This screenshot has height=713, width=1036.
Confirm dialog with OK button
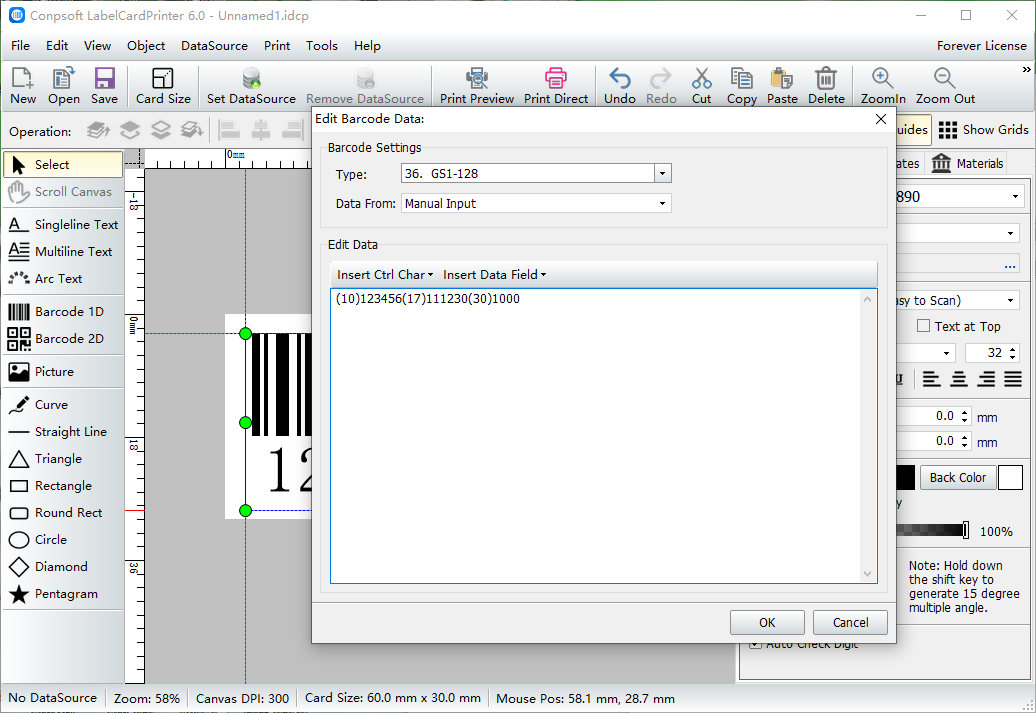point(767,622)
